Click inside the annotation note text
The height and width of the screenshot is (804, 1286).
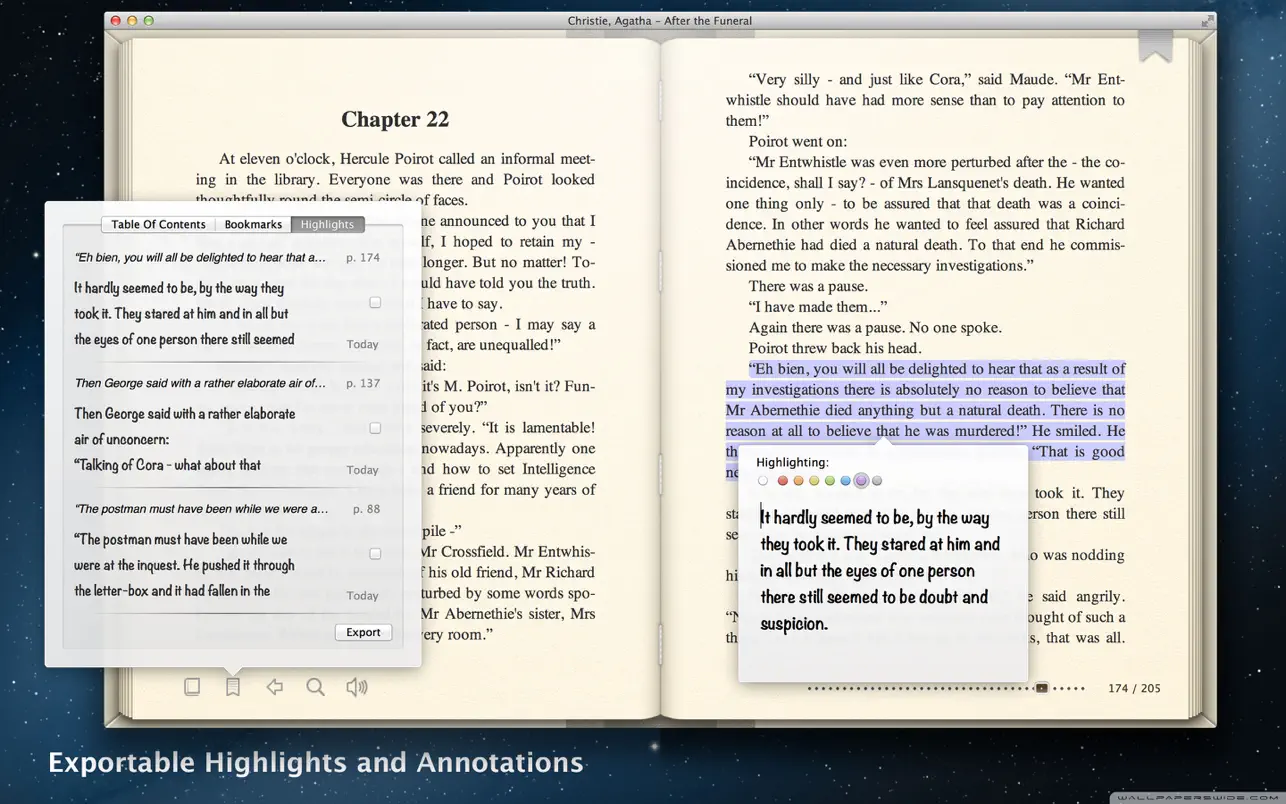coord(874,571)
